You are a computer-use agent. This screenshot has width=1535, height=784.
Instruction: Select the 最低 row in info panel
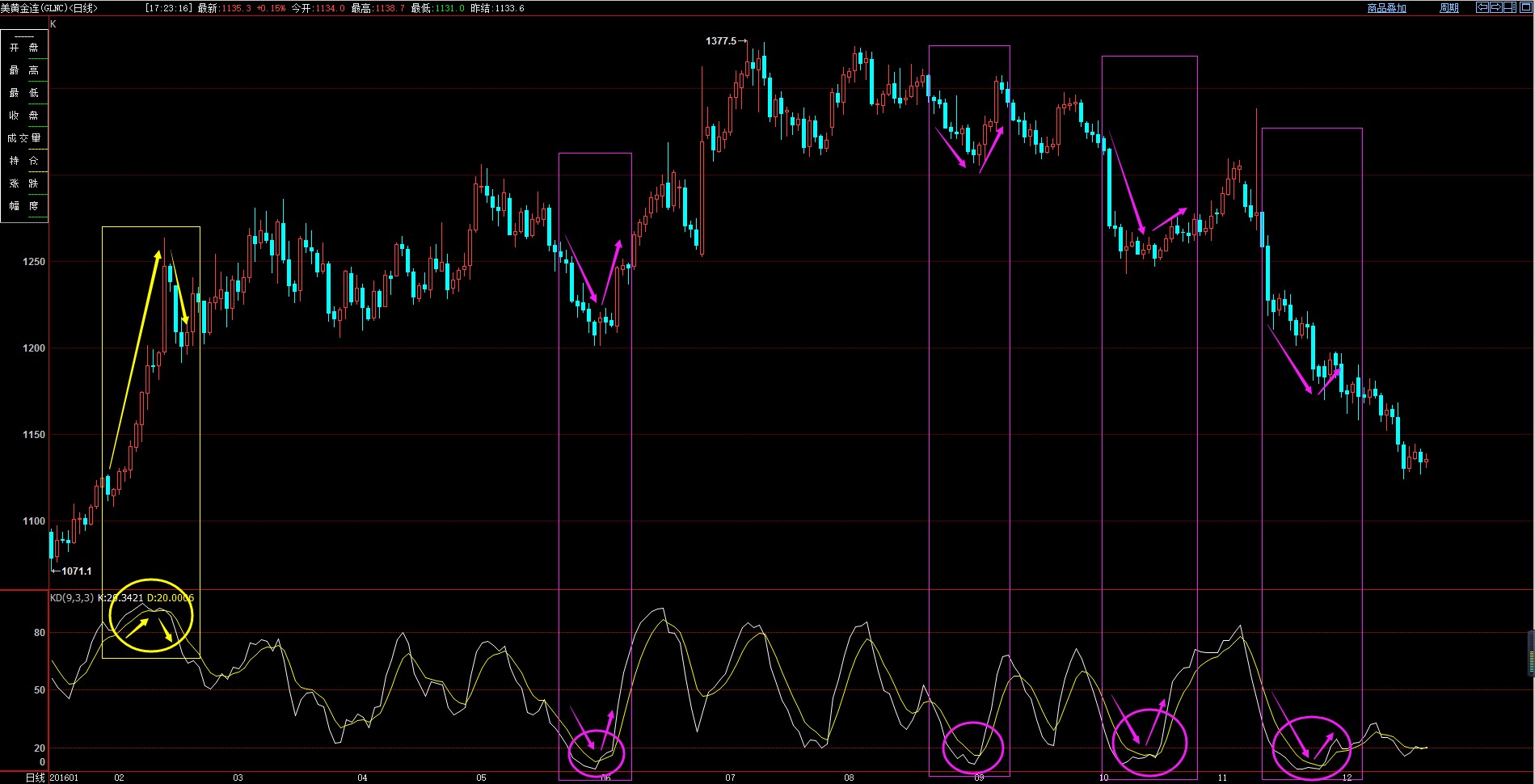(24, 93)
